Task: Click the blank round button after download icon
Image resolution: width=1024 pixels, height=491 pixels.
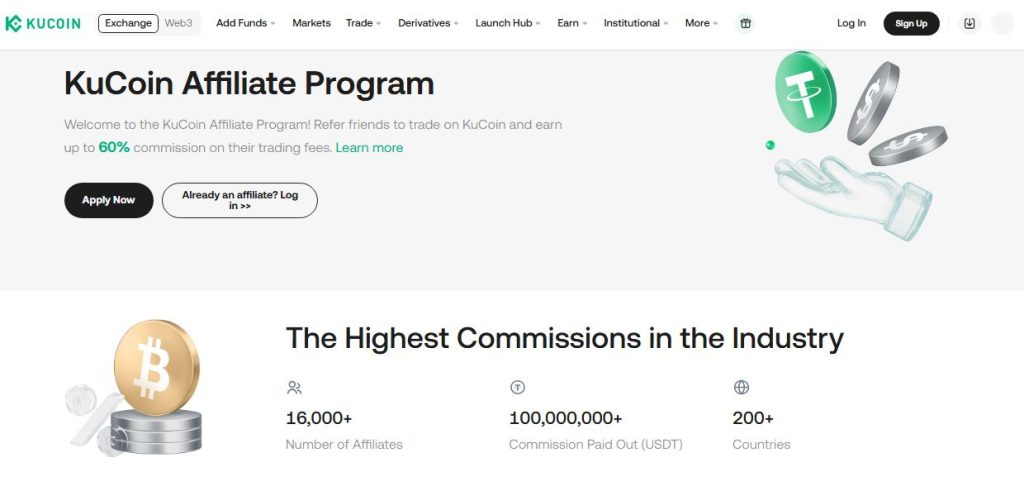Action: click(x=1002, y=23)
